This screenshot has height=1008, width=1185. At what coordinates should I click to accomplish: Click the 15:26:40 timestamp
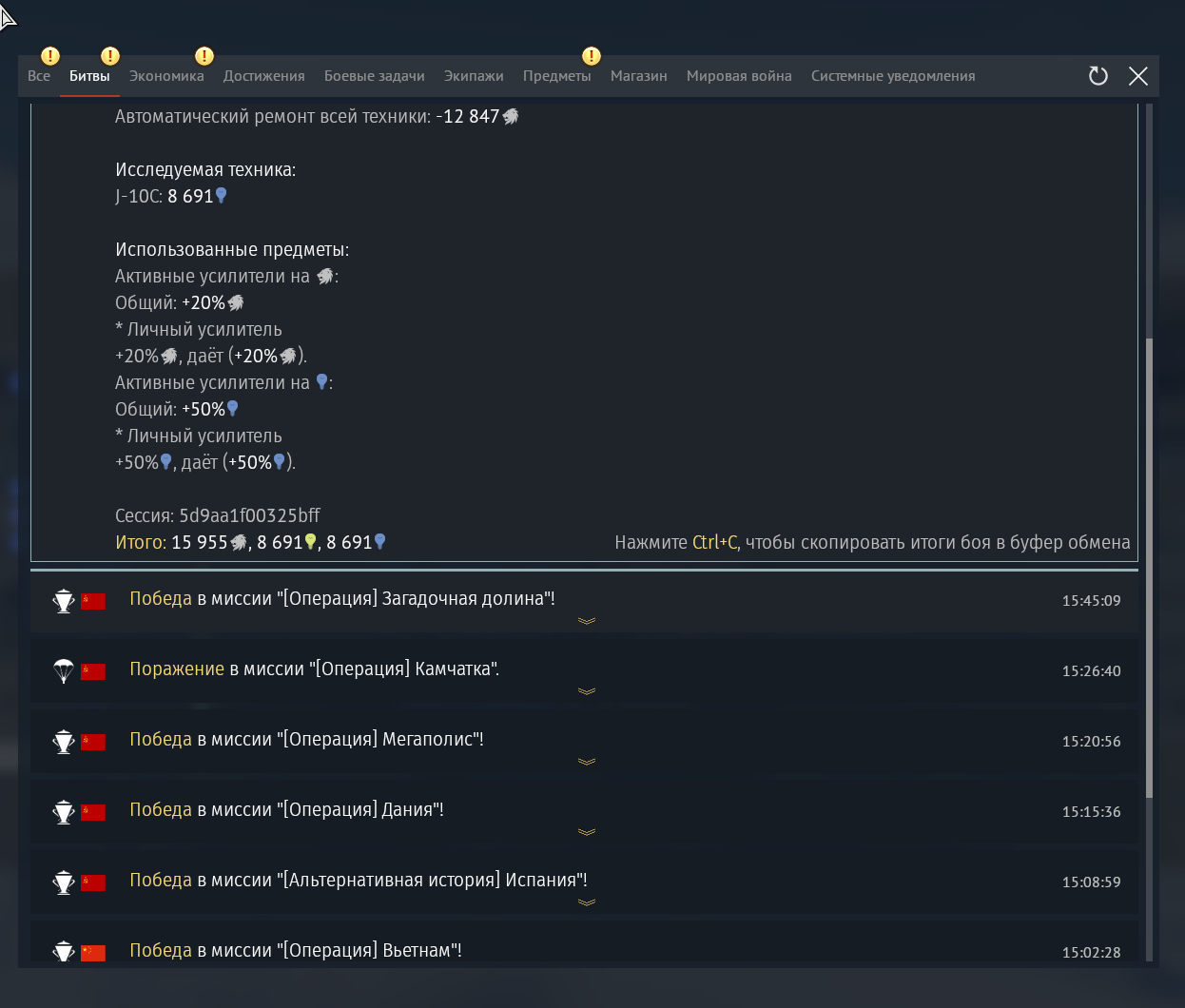pyautogui.click(x=1091, y=671)
